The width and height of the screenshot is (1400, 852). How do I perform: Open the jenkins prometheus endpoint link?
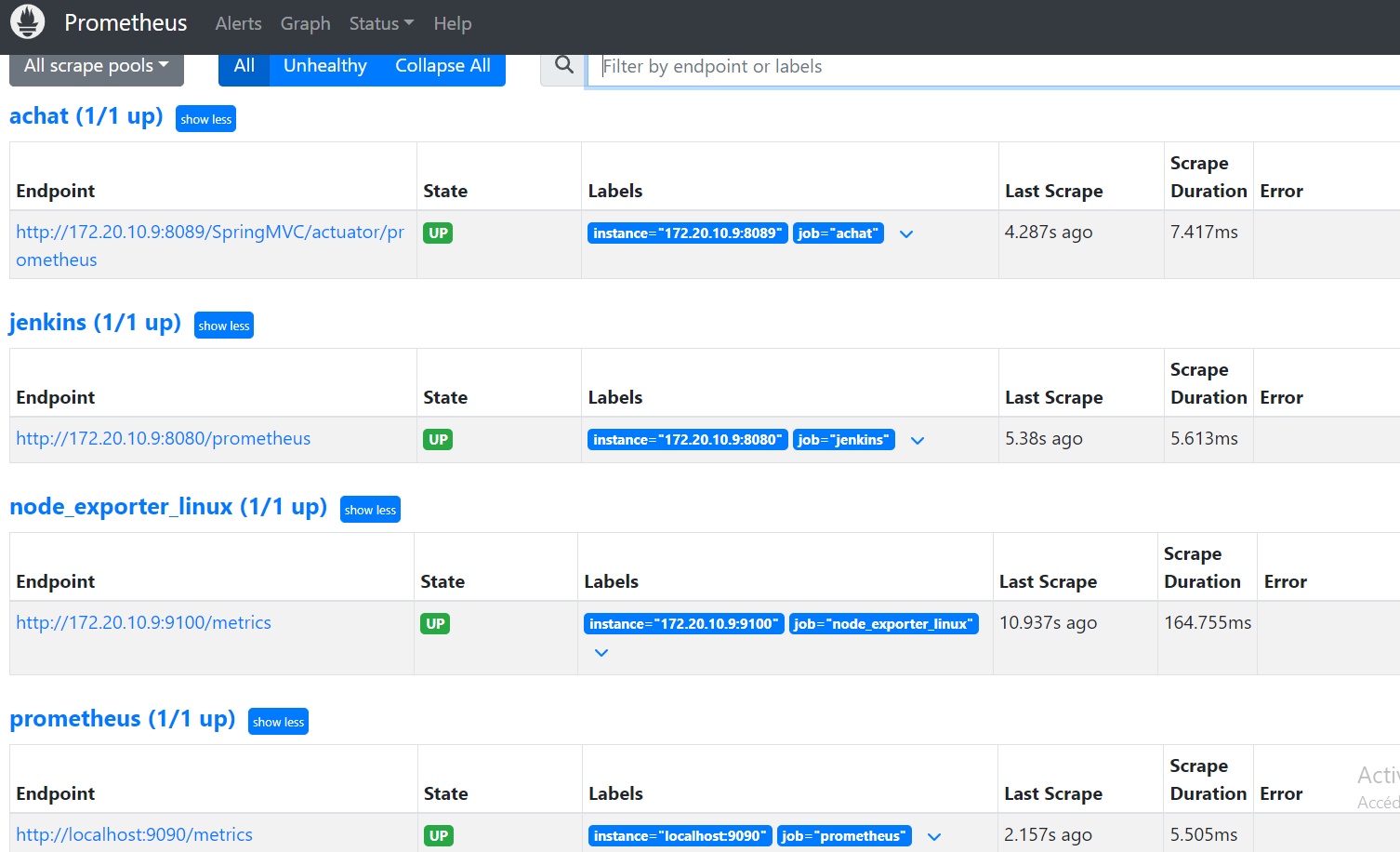click(x=164, y=438)
